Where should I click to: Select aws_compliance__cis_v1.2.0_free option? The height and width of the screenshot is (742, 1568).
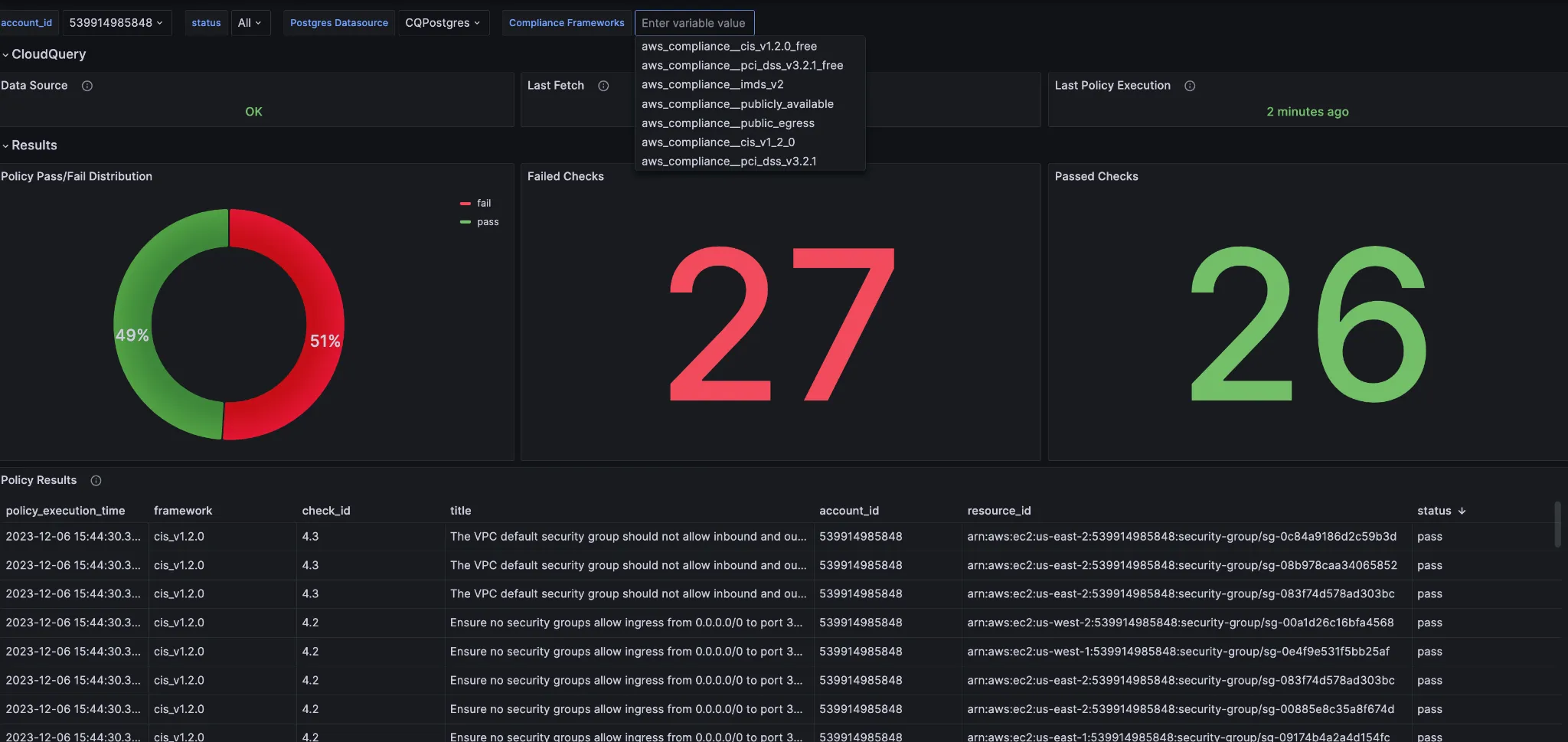(729, 46)
